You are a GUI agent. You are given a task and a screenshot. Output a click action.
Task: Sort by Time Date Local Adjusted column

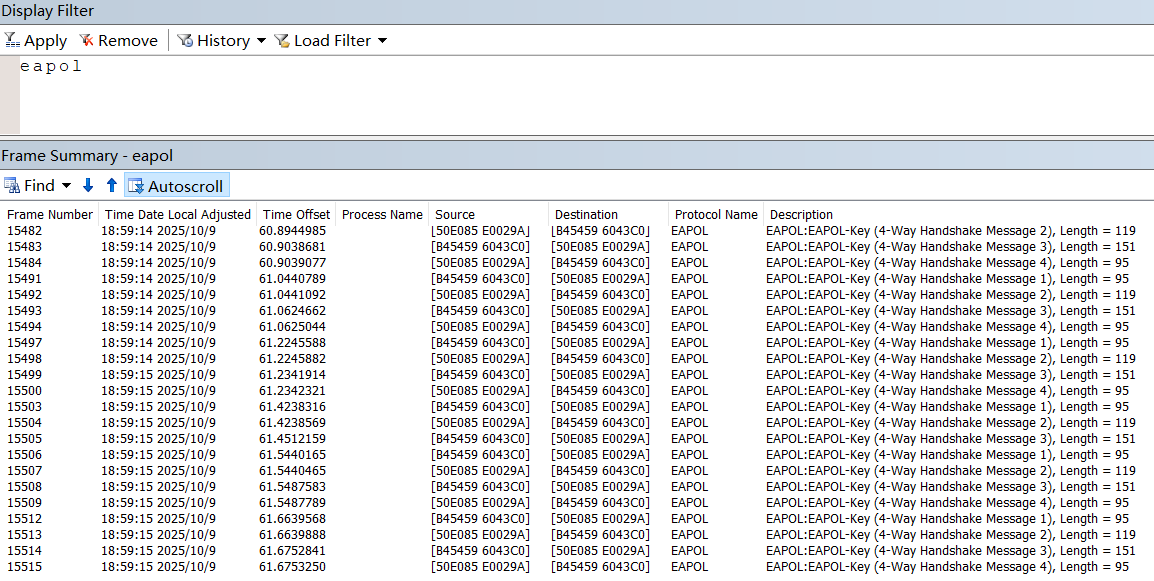click(177, 215)
